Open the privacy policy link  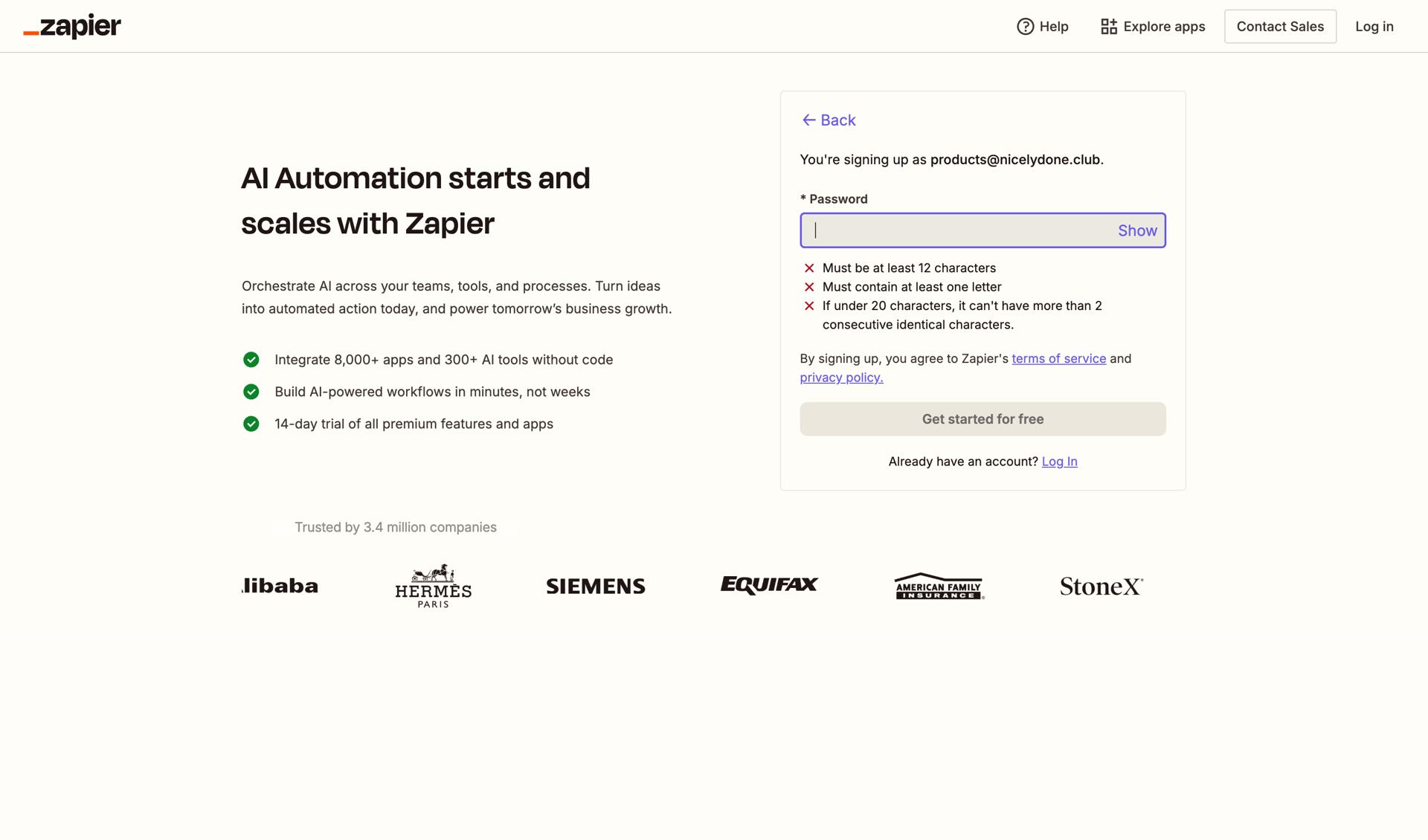pos(840,377)
